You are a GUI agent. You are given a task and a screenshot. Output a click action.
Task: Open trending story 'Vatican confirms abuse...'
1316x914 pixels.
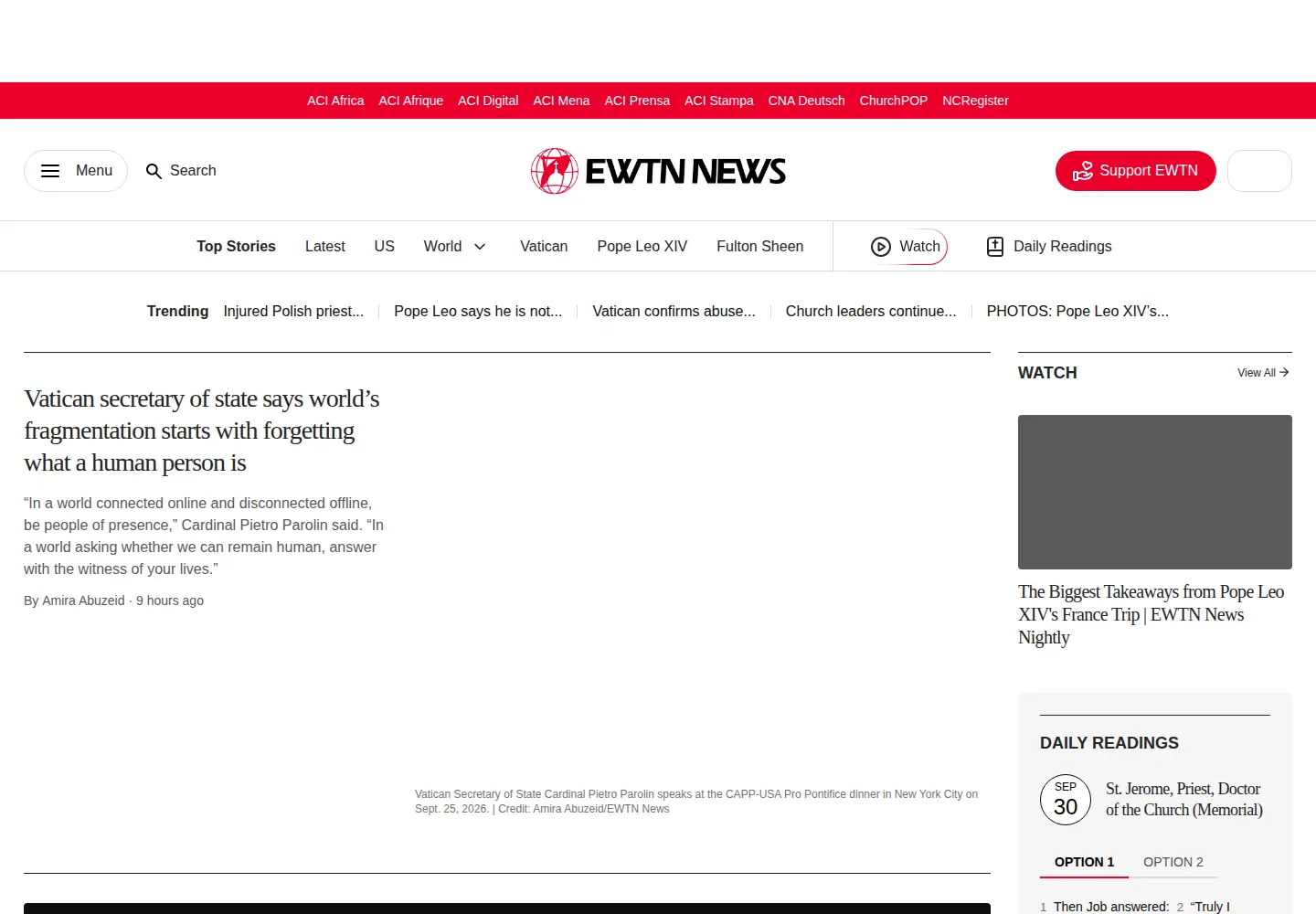coord(674,312)
